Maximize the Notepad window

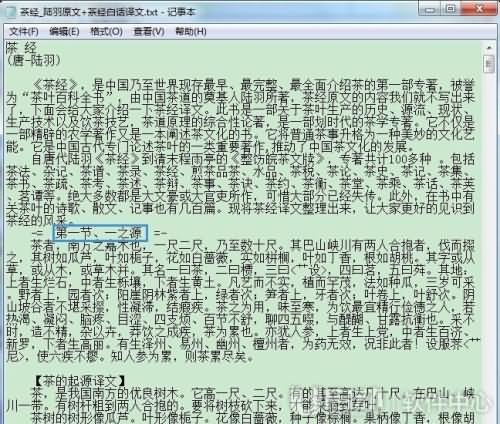pyautogui.click(x=451, y=9)
